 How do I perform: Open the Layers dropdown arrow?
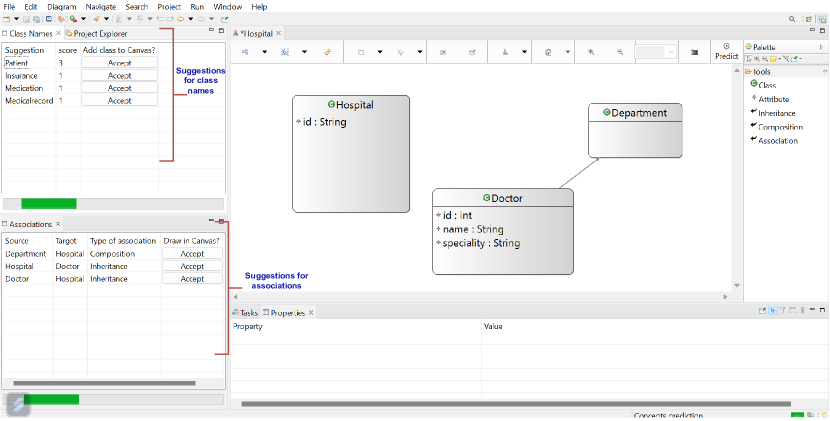(x=380, y=52)
